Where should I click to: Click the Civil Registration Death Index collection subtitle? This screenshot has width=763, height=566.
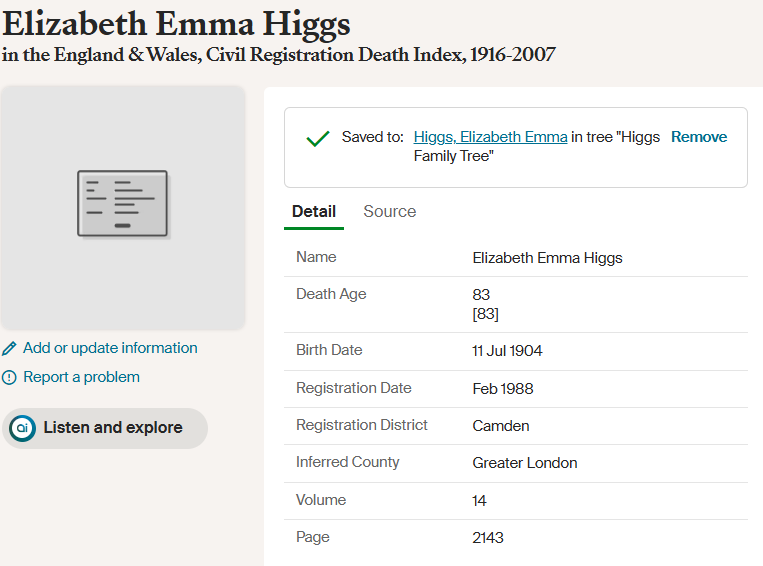(279, 55)
